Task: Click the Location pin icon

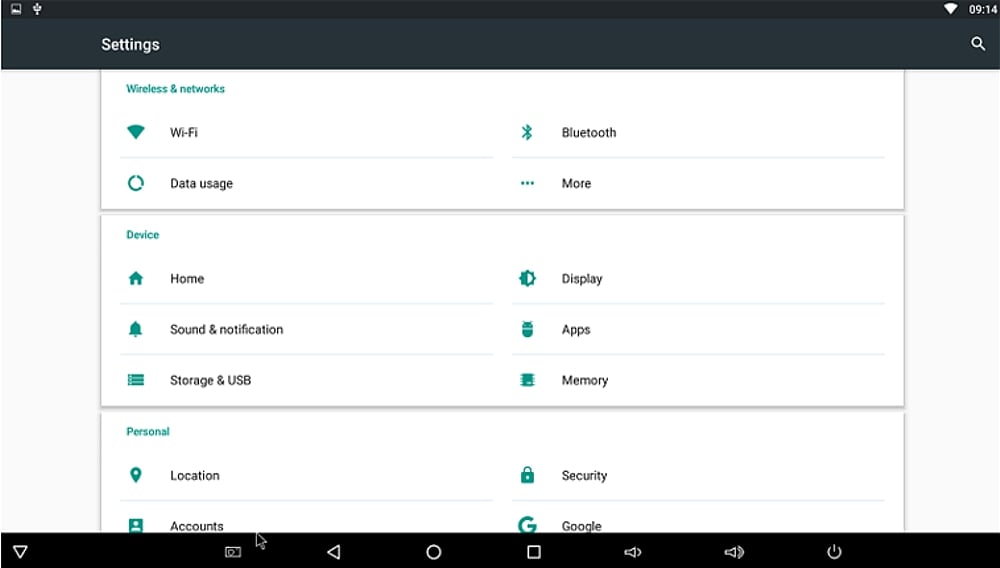Action: tap(135, 475)
